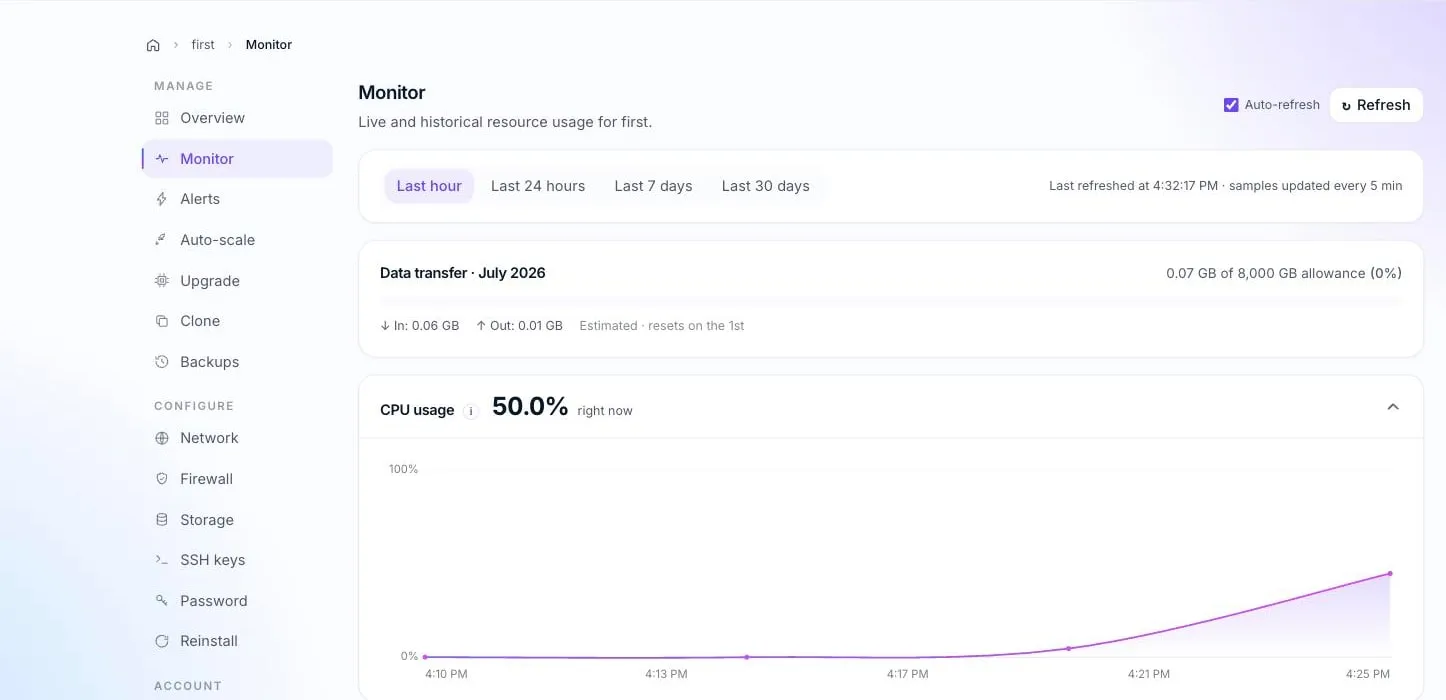Click the 'Data transfer · July 2026' heading

point(463,273)
